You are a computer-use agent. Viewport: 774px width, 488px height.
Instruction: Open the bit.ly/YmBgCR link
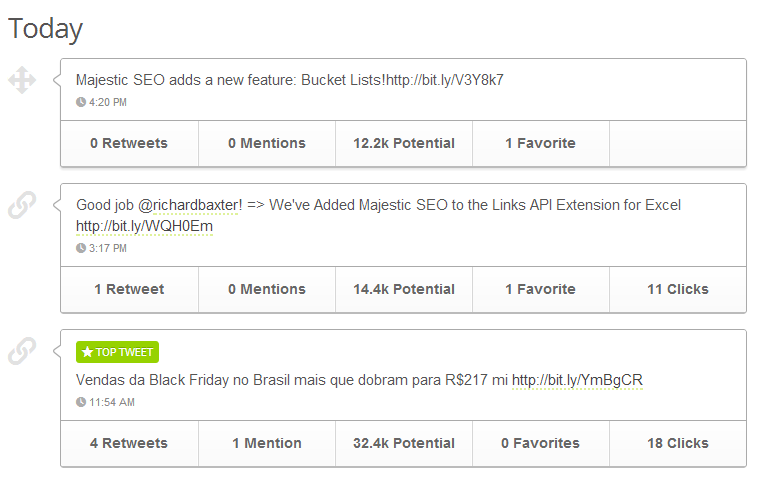click(577, 380)
